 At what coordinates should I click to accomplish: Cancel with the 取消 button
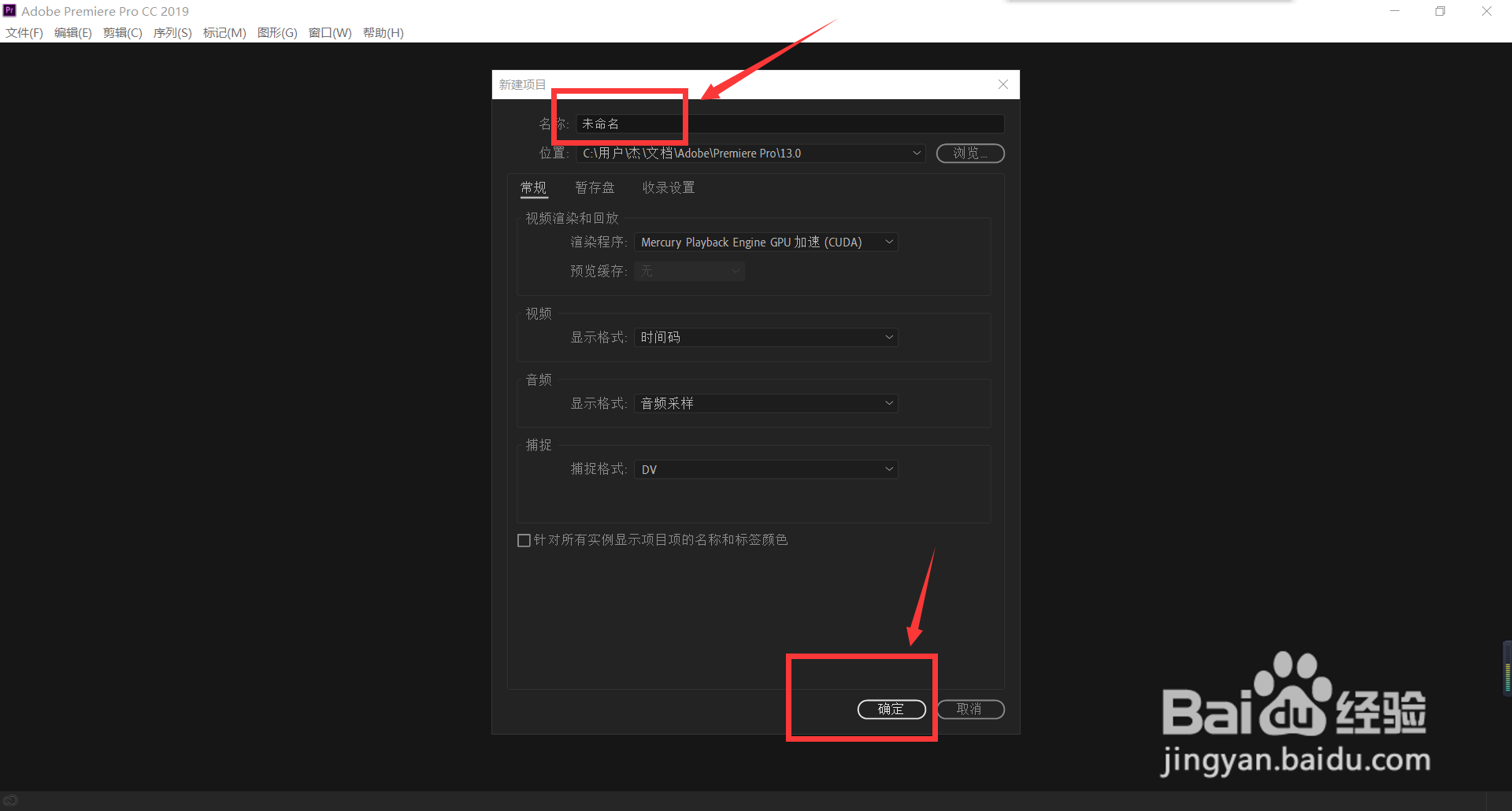click(x=970, y=709)
